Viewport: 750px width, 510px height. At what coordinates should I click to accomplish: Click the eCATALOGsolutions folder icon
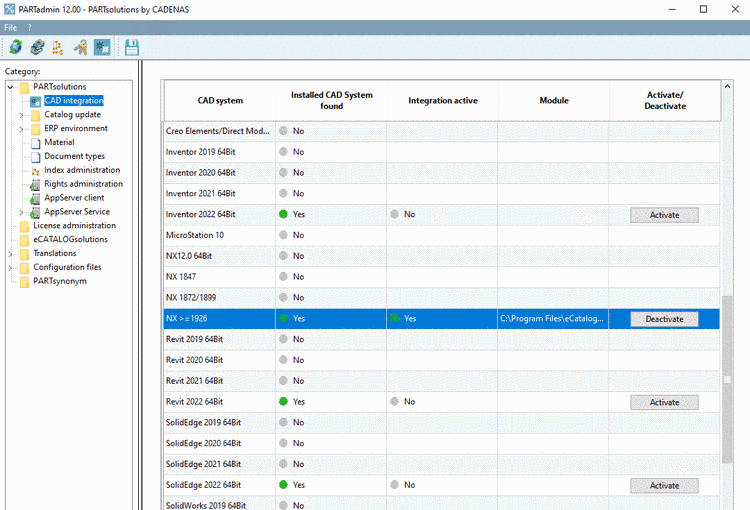(x=24, y=240)
